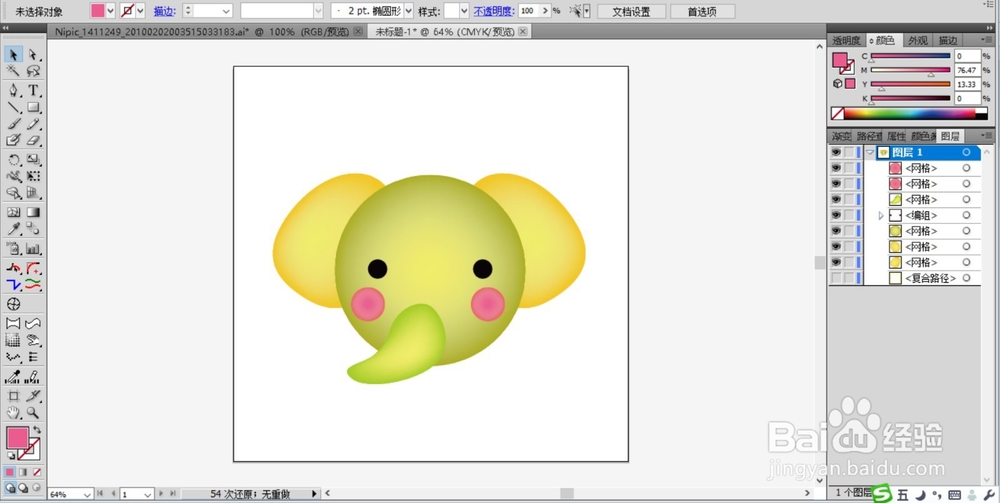Click the swap fill and stroke arrows
Image resolution: width=1000 pixels, height=503 pixels.
pyautogui.click(x=37, y=430)
